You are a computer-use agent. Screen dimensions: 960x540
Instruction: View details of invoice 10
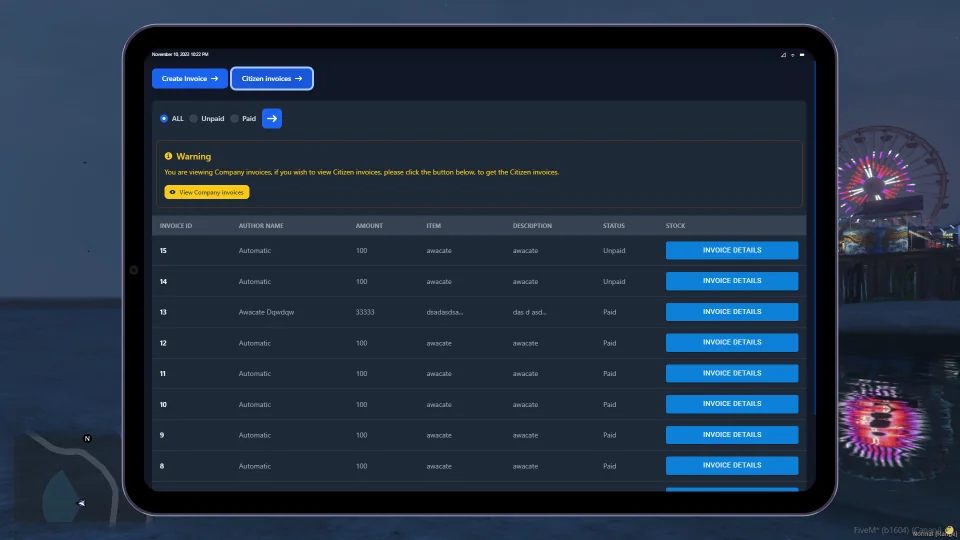point(732,404)
